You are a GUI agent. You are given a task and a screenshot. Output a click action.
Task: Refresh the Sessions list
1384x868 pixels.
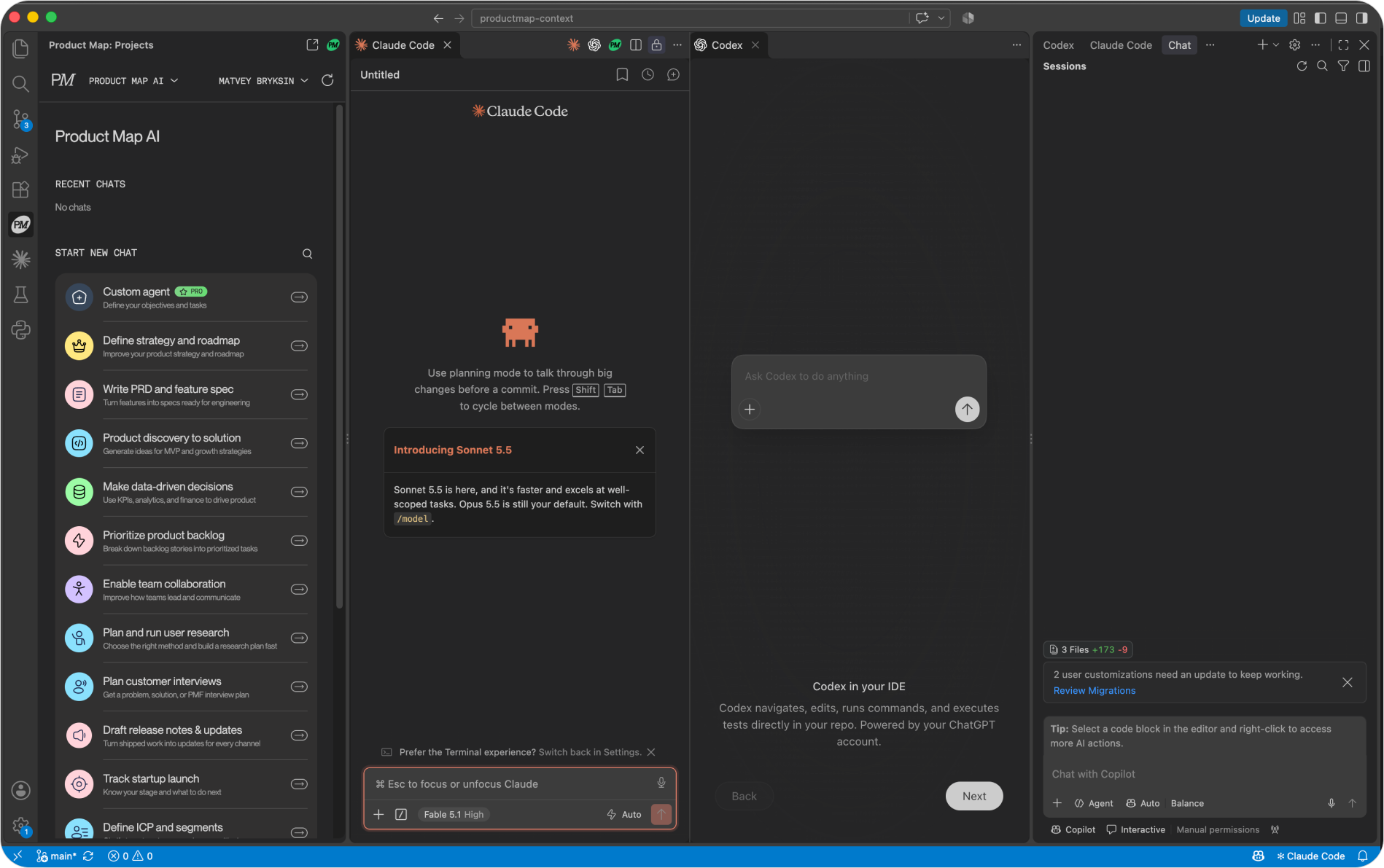click(1302, 66)
